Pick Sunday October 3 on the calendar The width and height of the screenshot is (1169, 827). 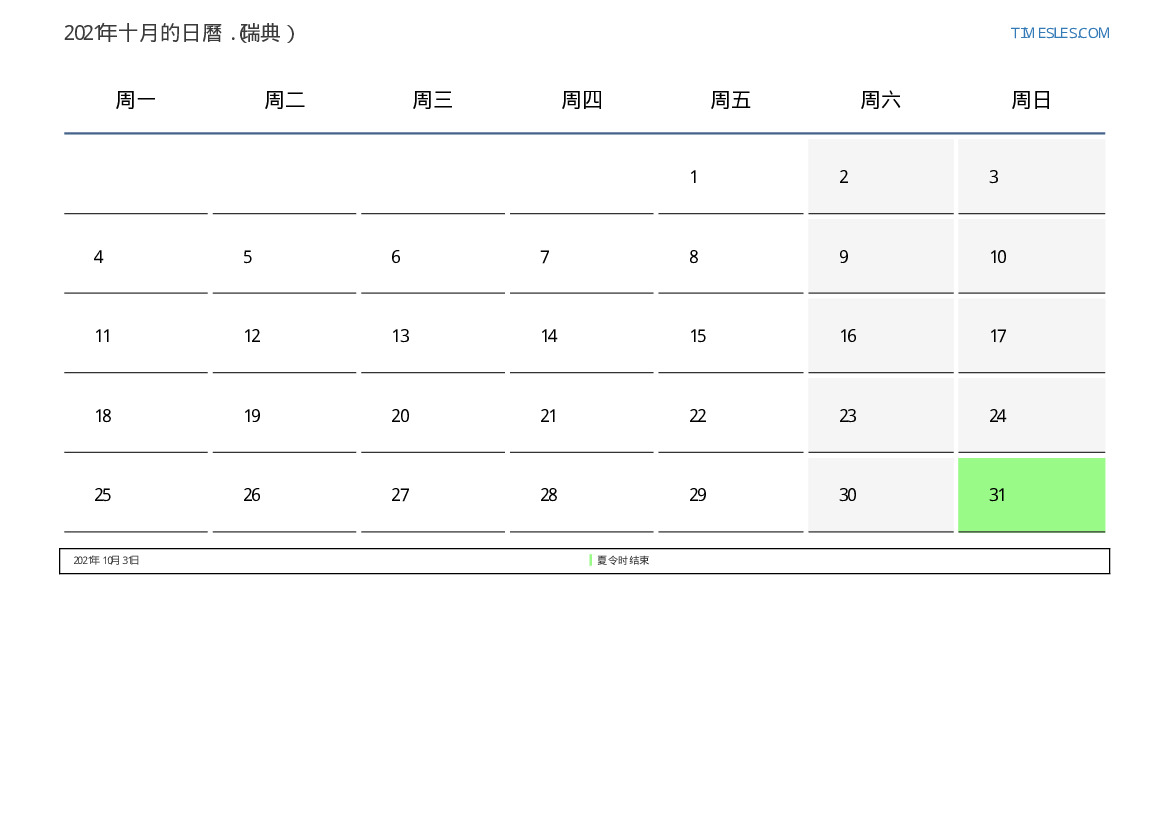coord(1031,177)
